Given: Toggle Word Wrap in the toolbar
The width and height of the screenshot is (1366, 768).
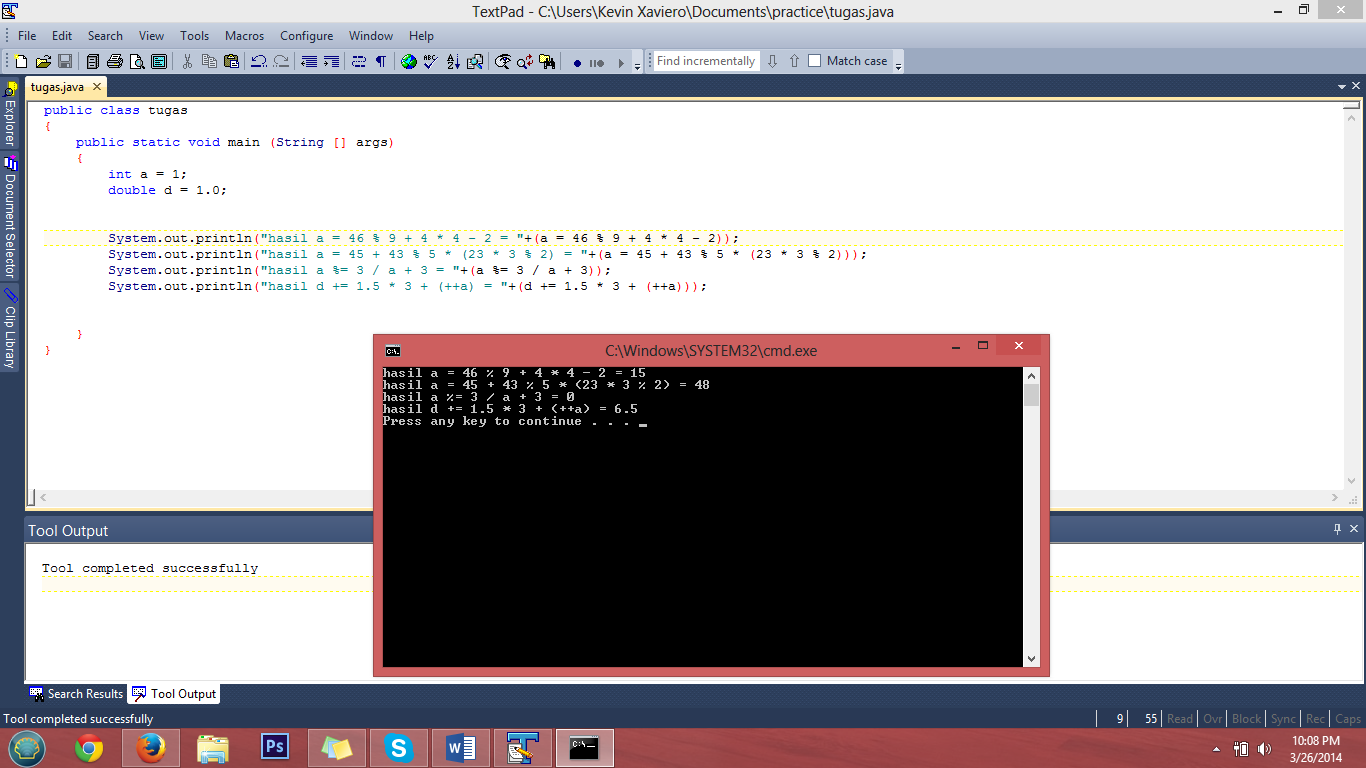Looking at the screenshot, I should click(x=359, y=61).
